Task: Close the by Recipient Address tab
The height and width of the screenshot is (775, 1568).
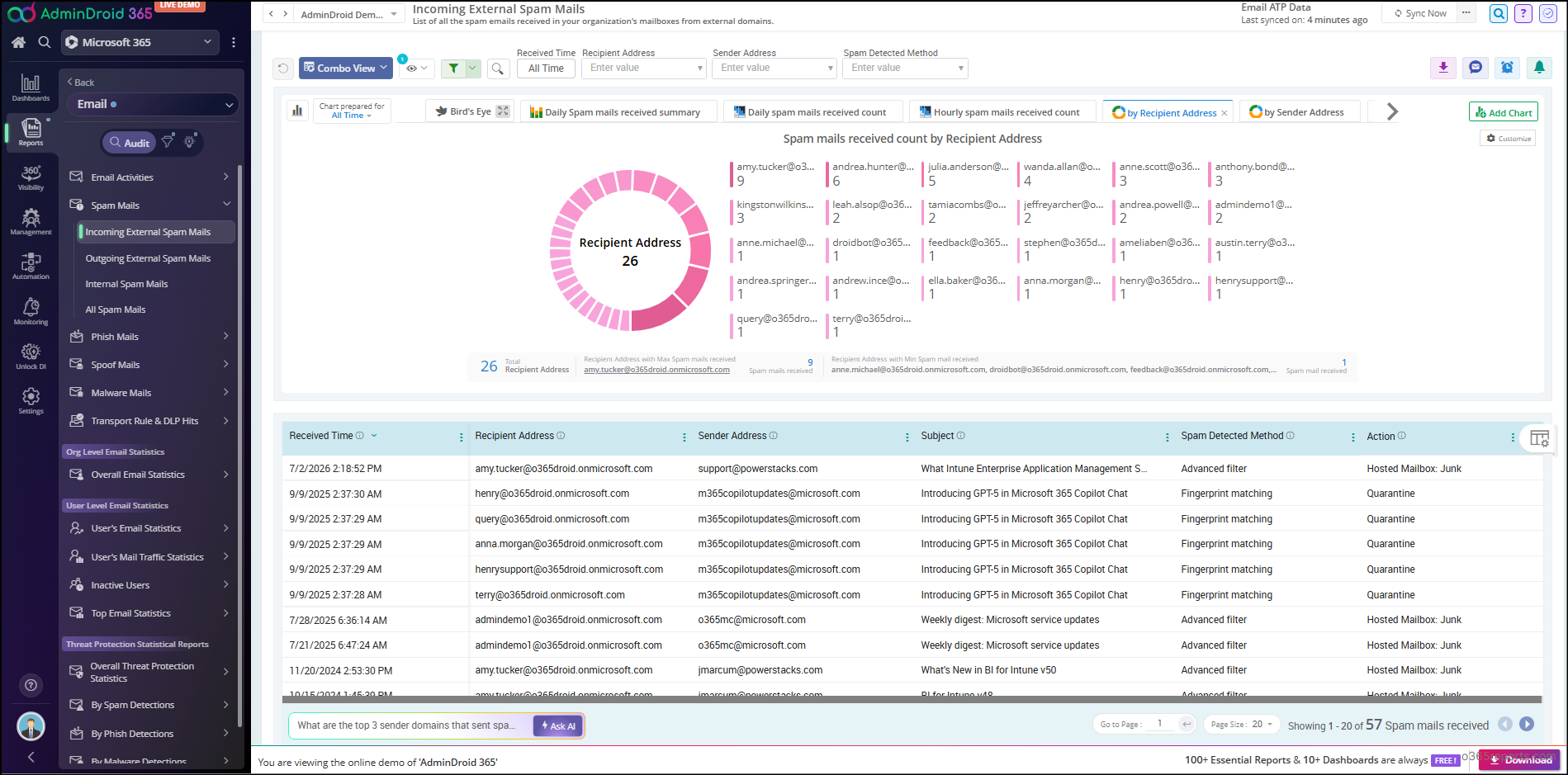Action: coord(1224,113)
